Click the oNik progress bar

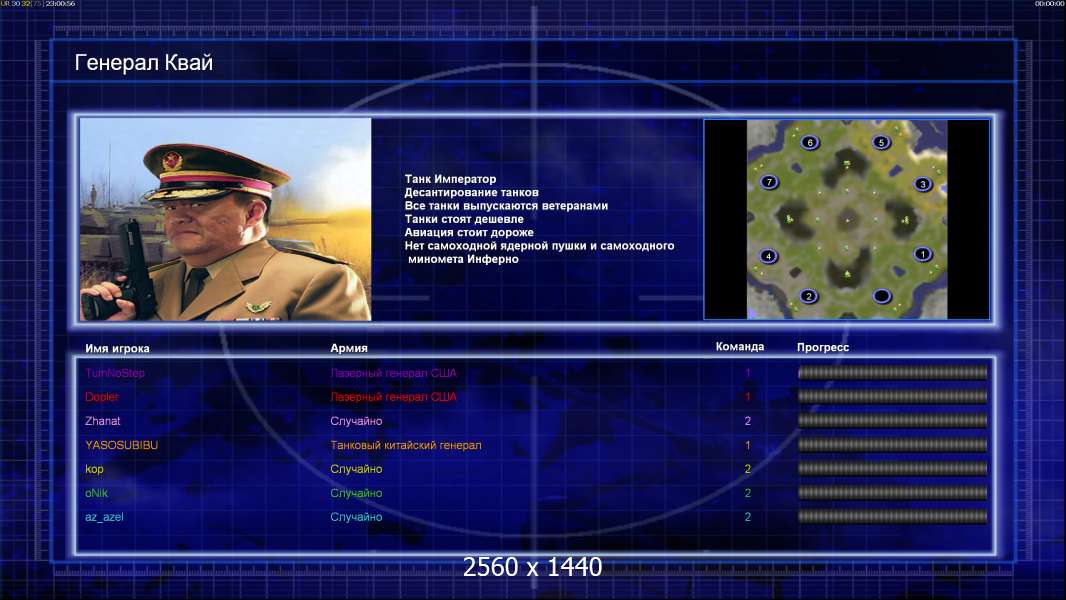point(892,493)
